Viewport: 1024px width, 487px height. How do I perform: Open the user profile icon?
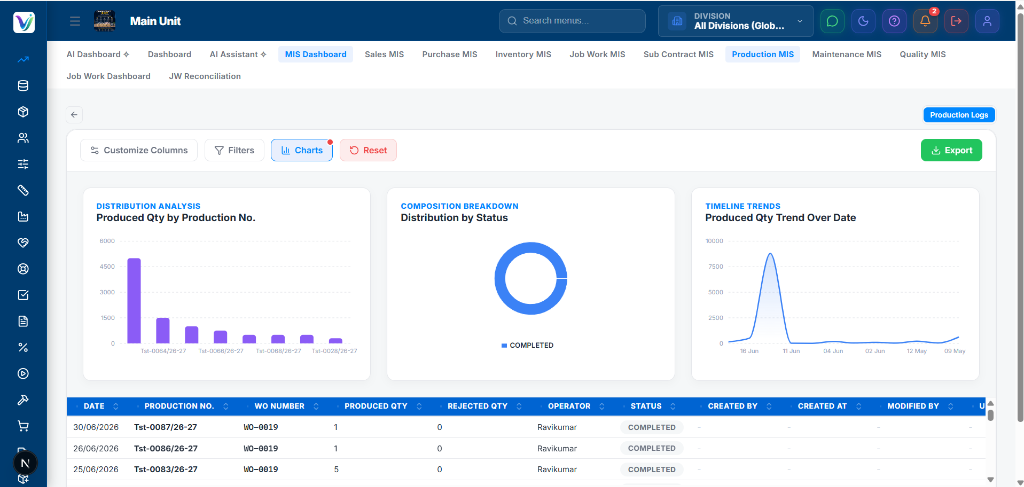tap(987, 21)
